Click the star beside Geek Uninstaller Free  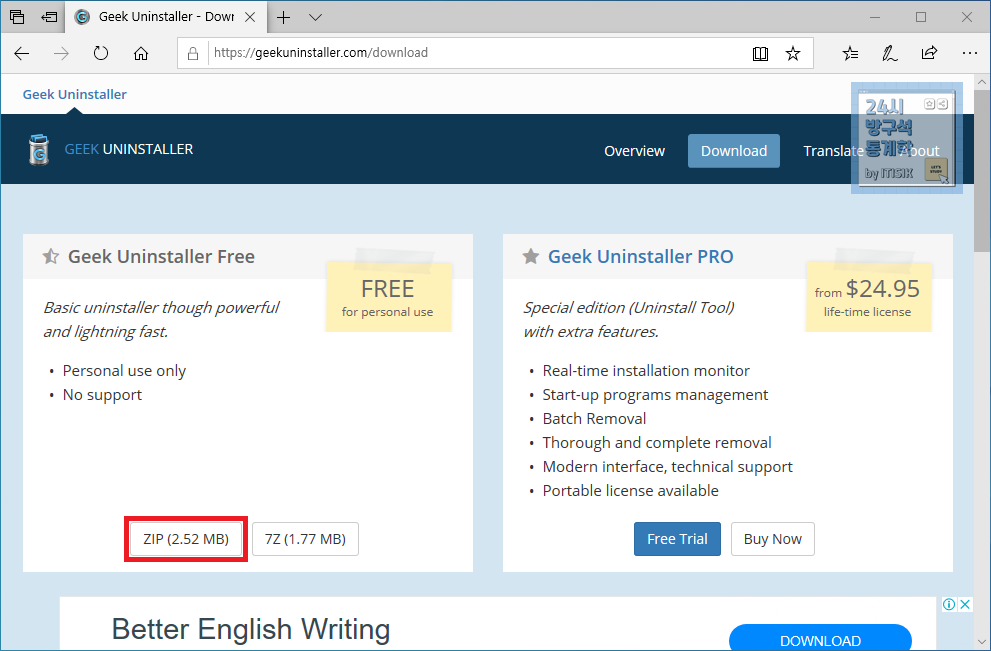pyautogui.click(x=51, y=256)
